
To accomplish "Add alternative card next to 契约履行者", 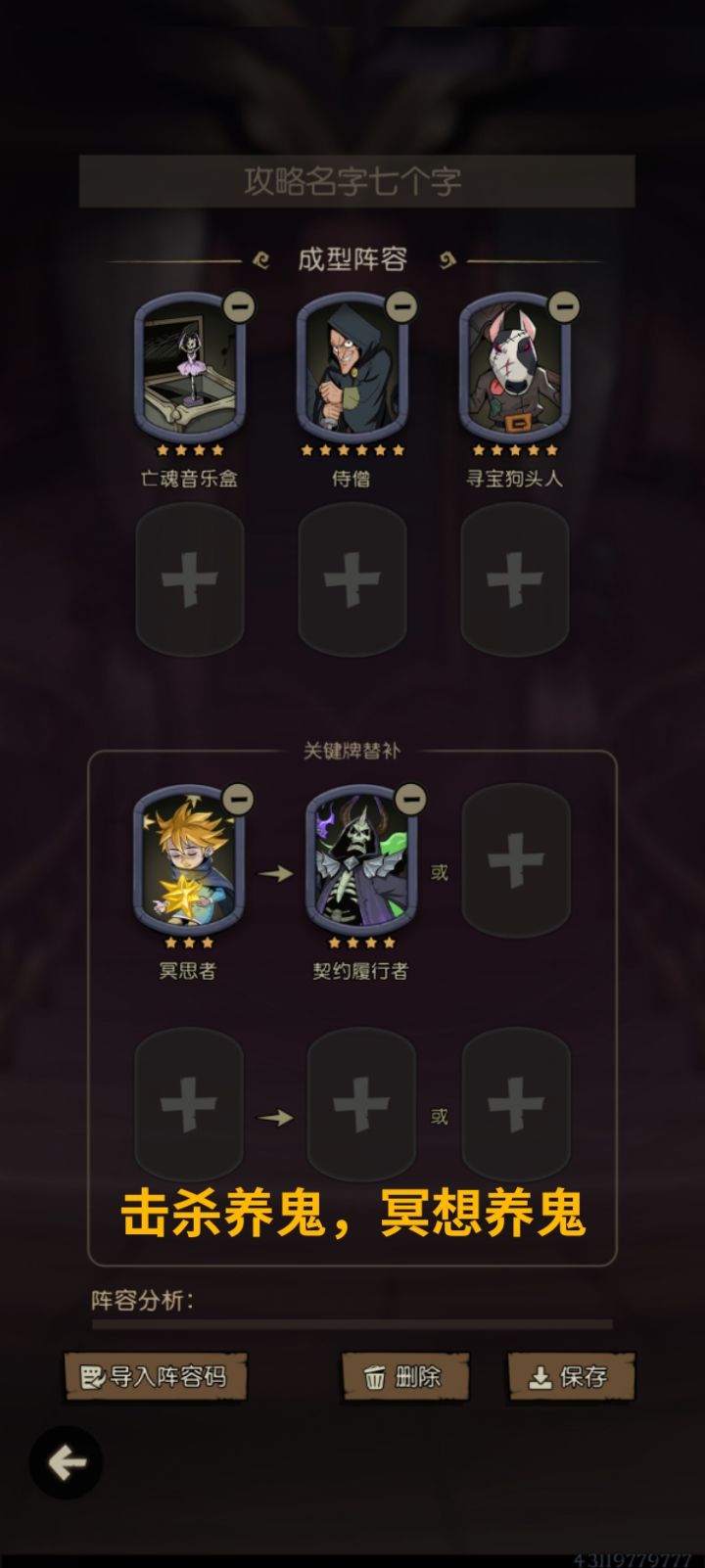I will coord(516,861).
